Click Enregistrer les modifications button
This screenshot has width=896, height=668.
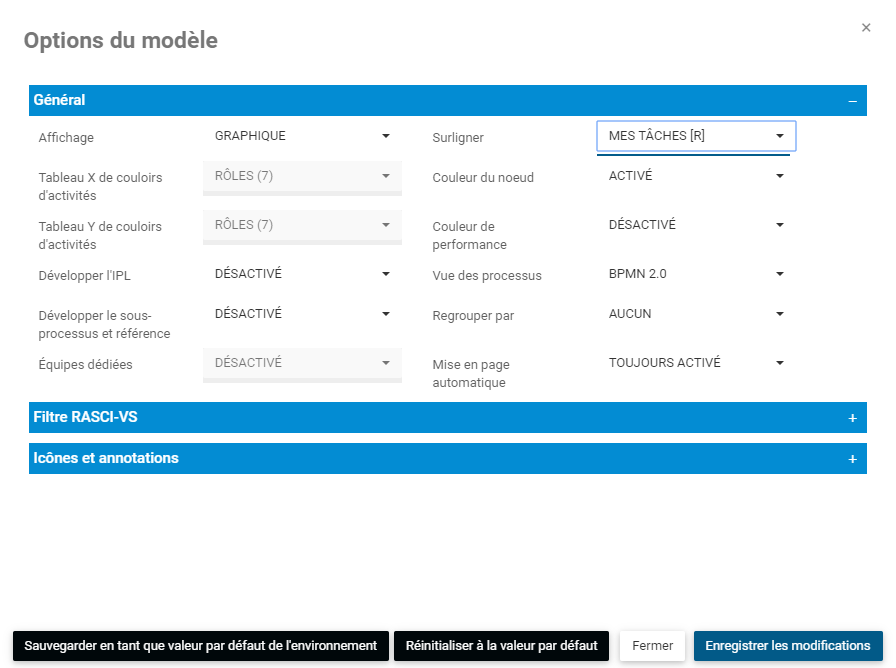(x=788, y=646)
